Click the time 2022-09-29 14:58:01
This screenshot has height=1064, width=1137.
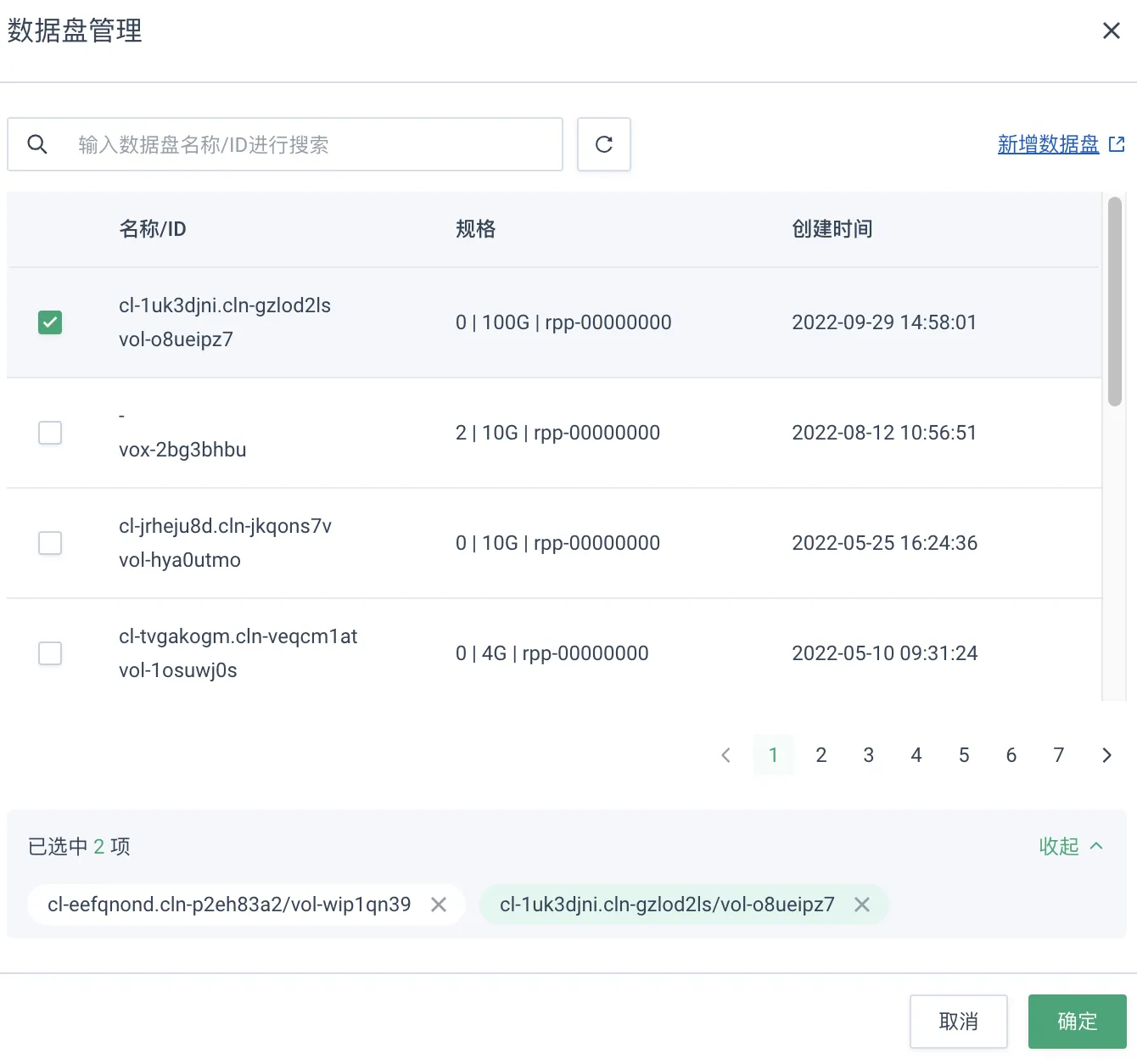884,322
